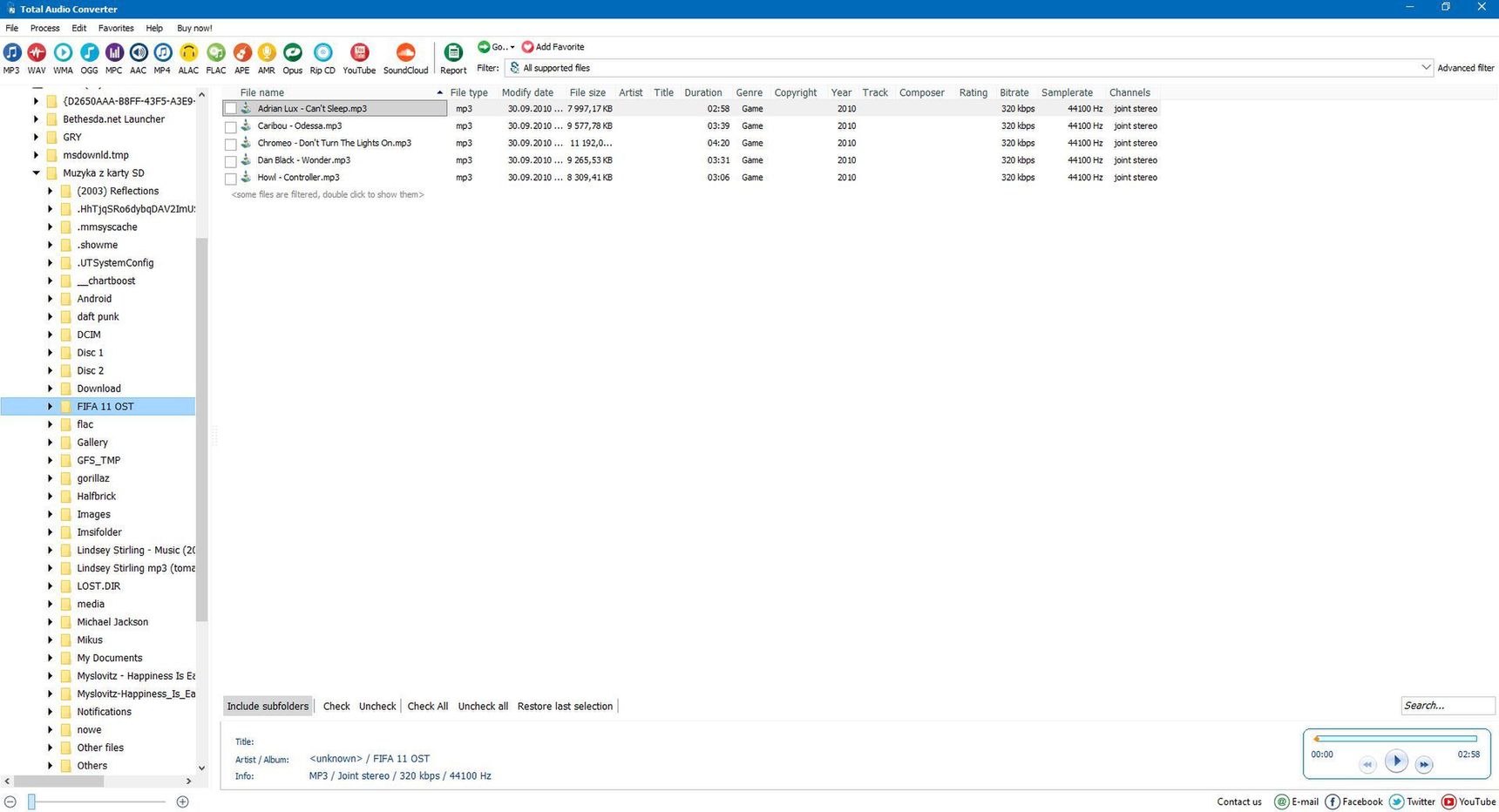
Task: Expand the Michael Jackson folder
Action: [x=50, y=622]
